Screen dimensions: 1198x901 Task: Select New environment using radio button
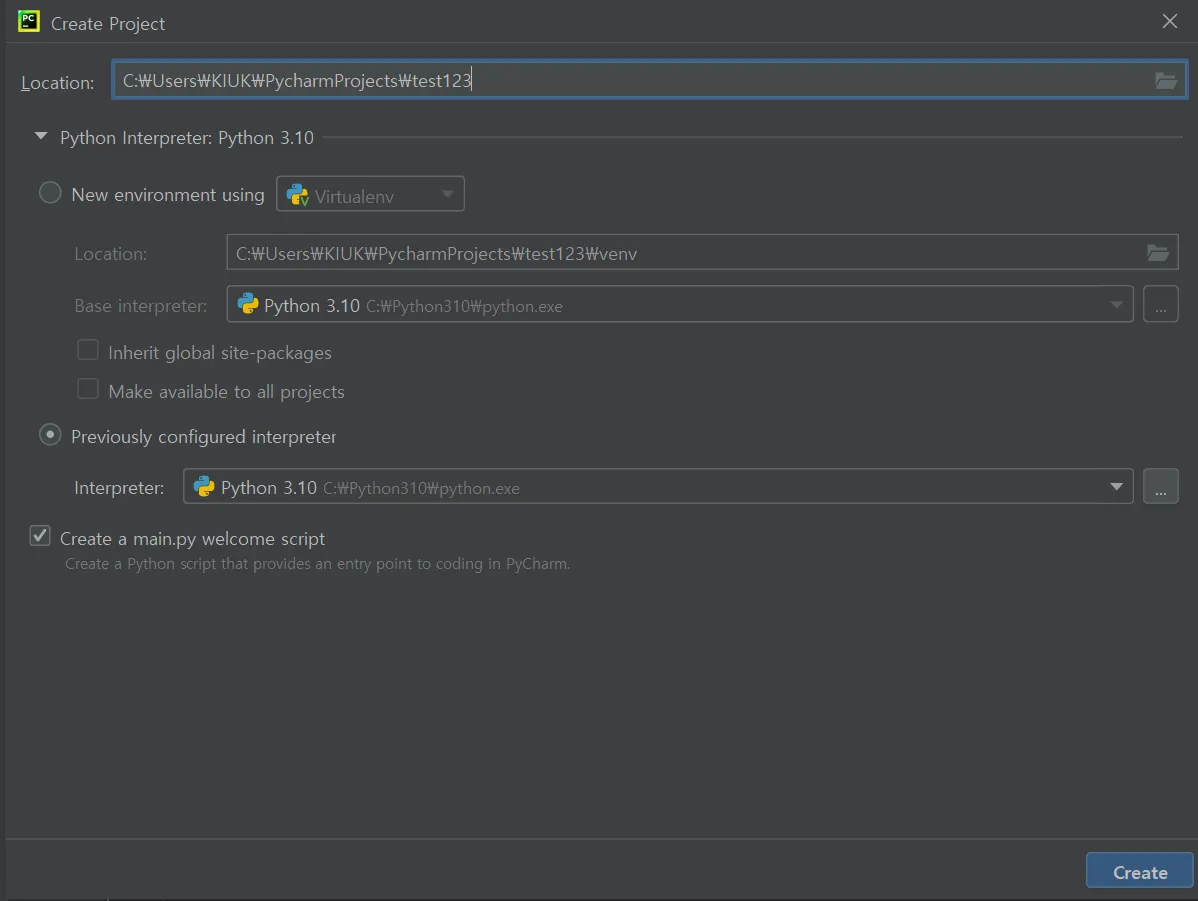tap(50, 193)
